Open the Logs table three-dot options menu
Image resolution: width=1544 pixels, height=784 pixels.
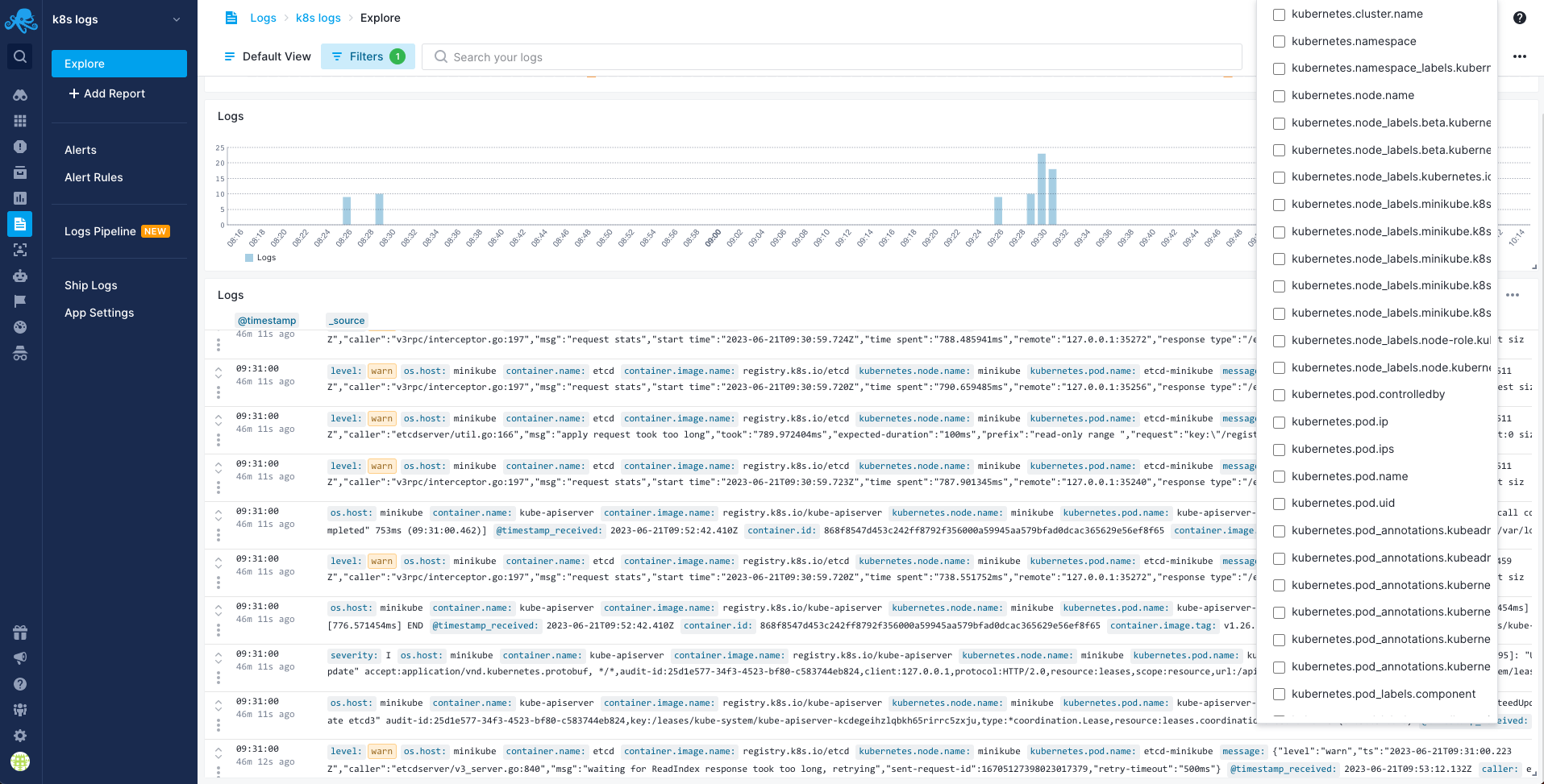point(1513,295)
